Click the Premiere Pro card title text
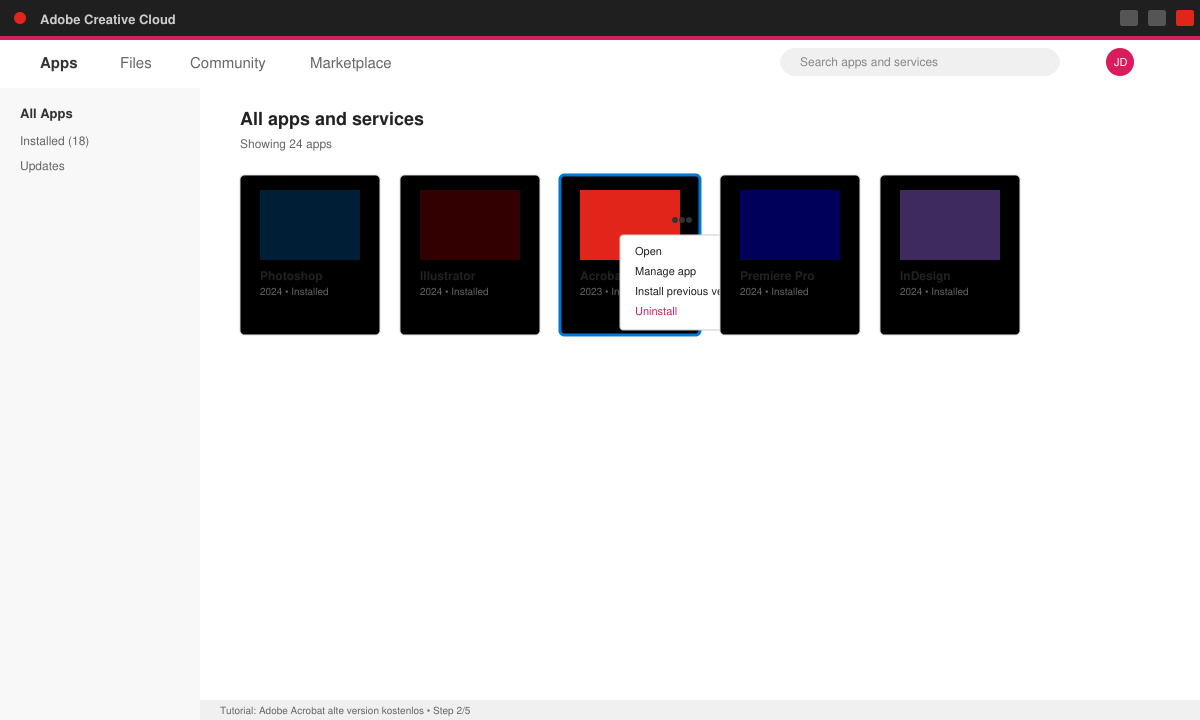Viewport: 1200px width, 720px height. 777,276
